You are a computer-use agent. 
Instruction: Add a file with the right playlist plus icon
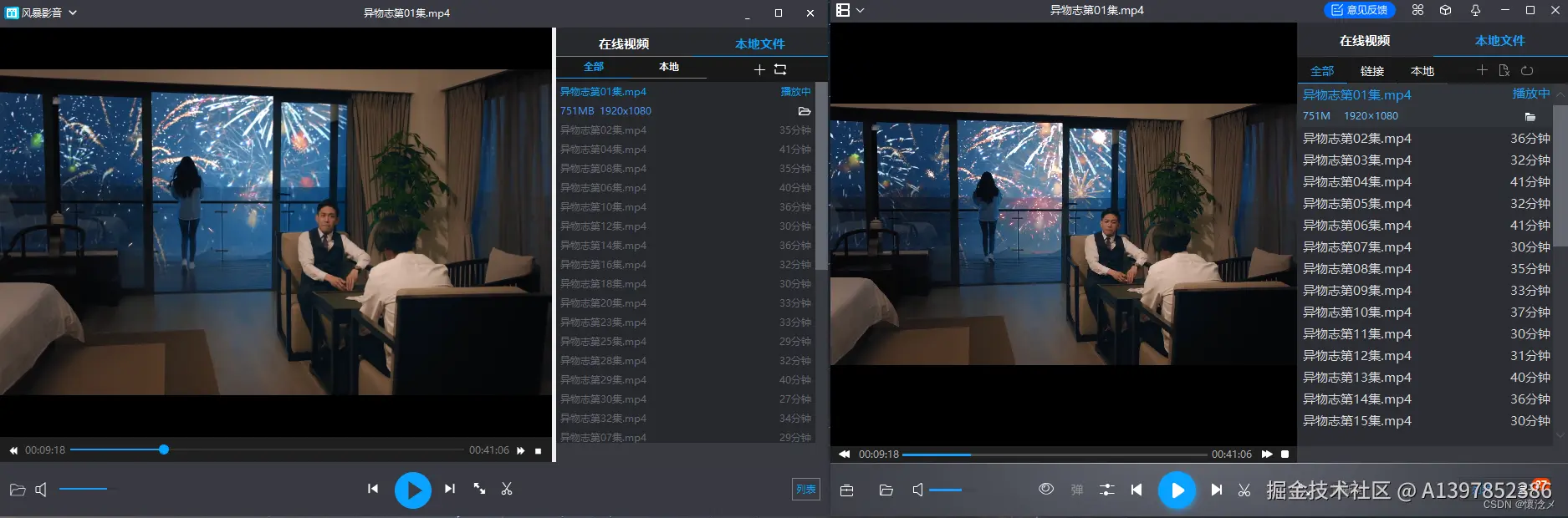(x=1482, y=70)
